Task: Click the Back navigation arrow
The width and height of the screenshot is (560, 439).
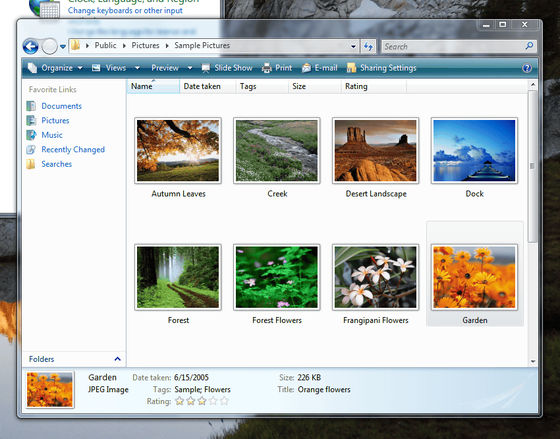Action: [30, 46]
